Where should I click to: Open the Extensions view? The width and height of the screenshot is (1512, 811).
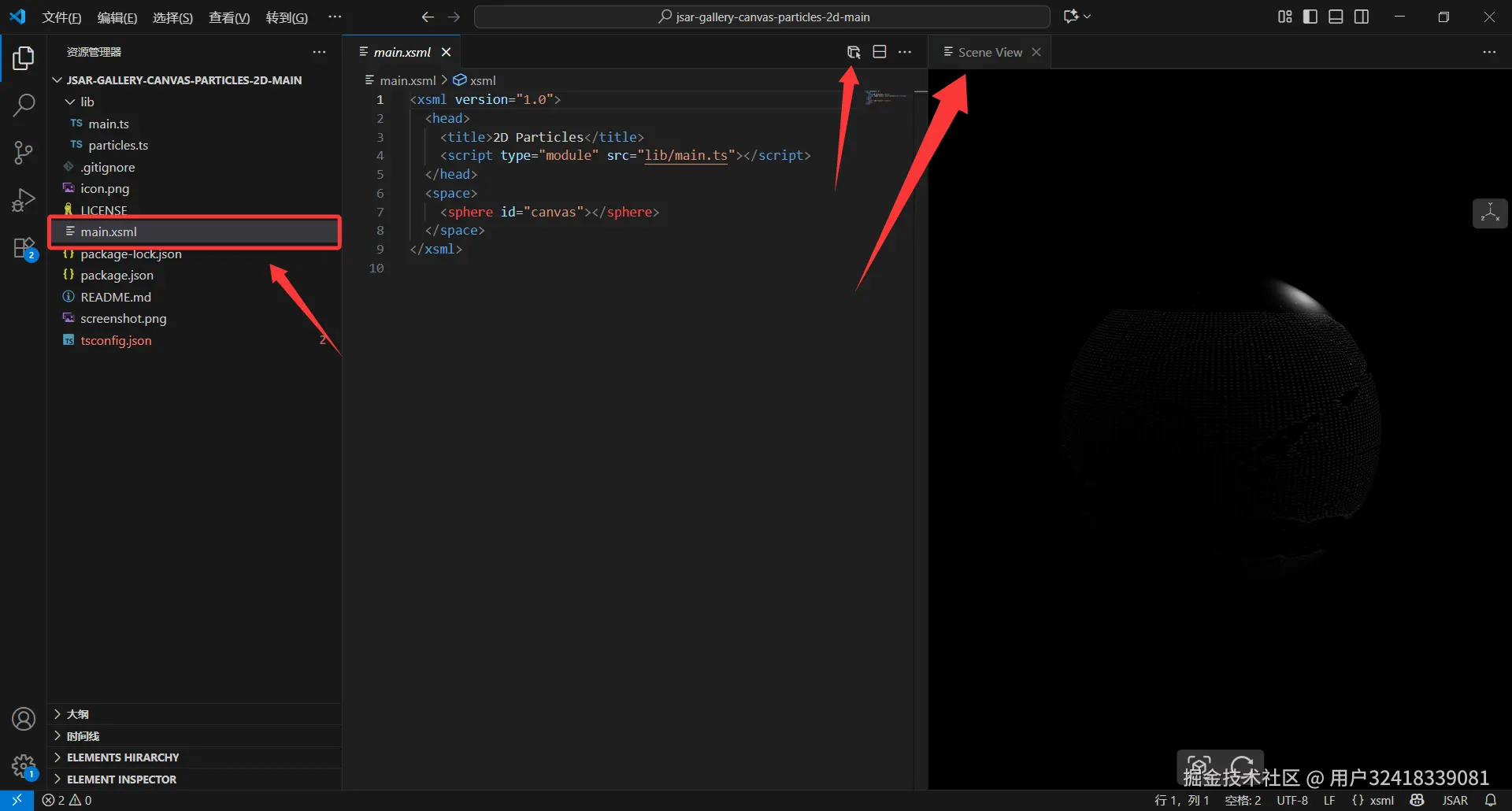(x=24, y=248)
